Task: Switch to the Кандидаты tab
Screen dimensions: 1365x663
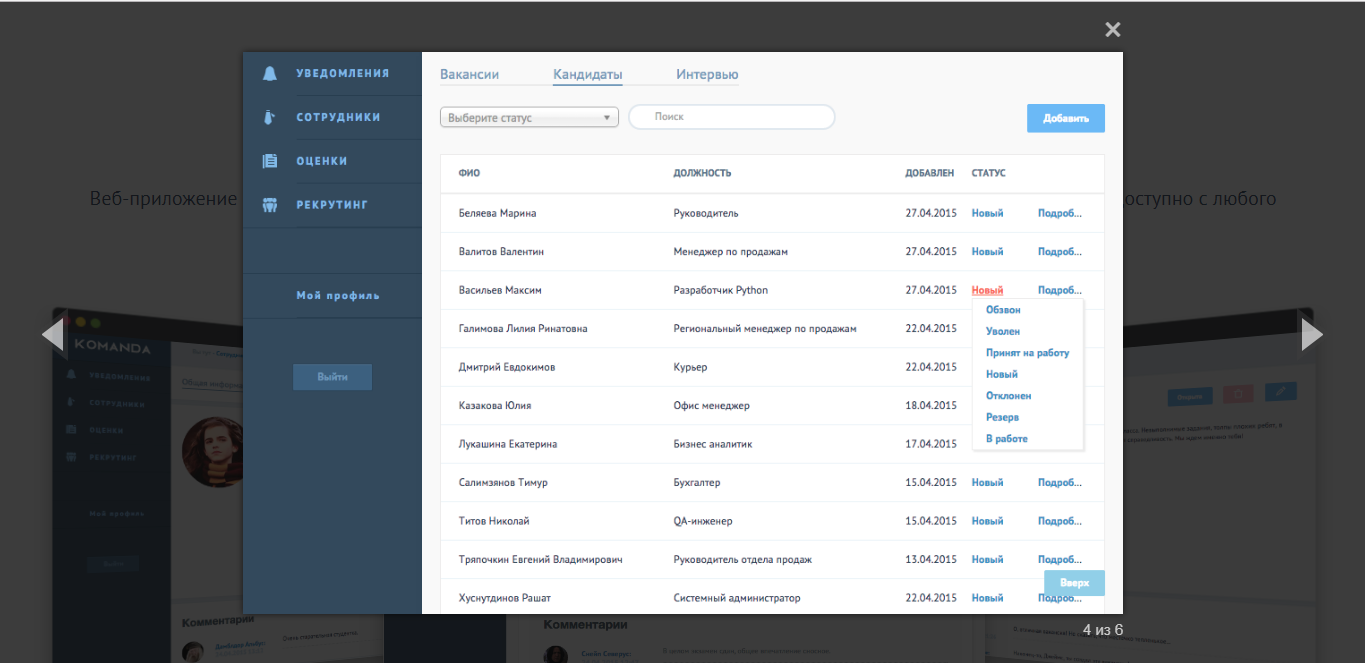Action: 588,75
